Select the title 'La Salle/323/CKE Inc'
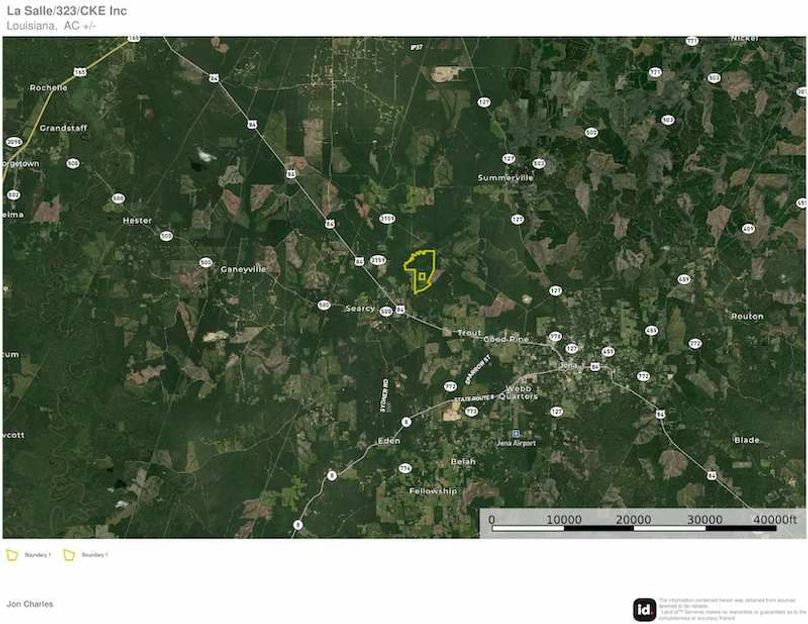The image size is (808, 624). (x=67, y=11)
